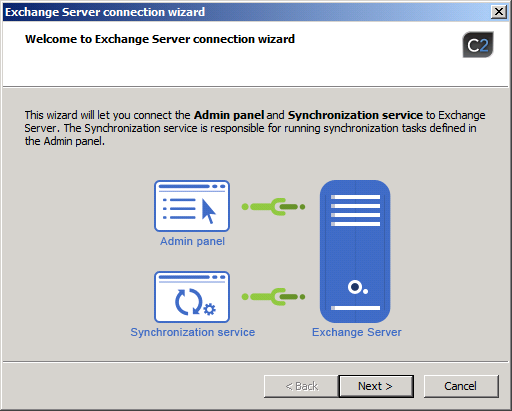Close the wizard with the X button
This screenshot has width=512, height=411.
coord(499,12)
